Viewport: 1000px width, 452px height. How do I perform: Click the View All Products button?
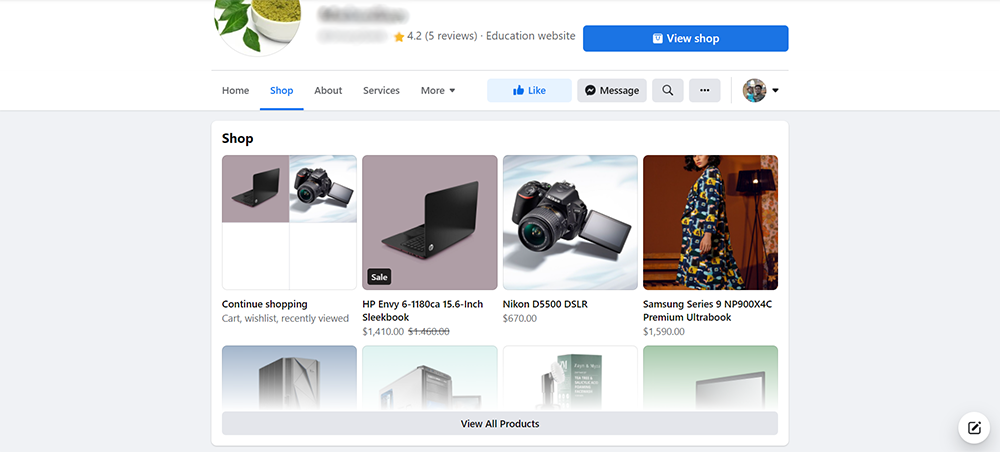click(x=500, y=423)
